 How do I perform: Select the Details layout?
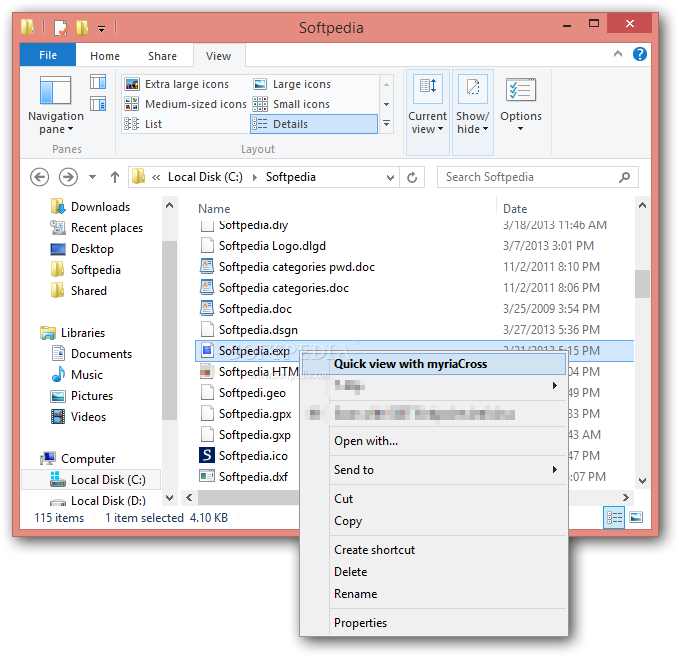coord(314,124)
